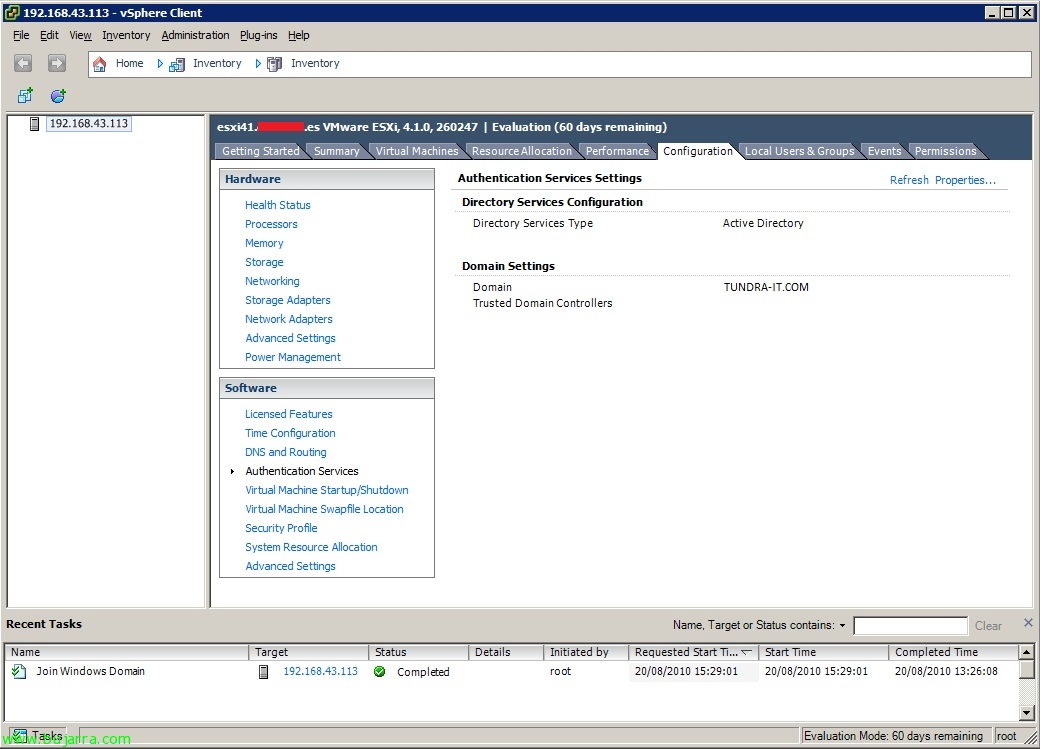
Task: Open the Inventory menu
Action: (126, 35)
